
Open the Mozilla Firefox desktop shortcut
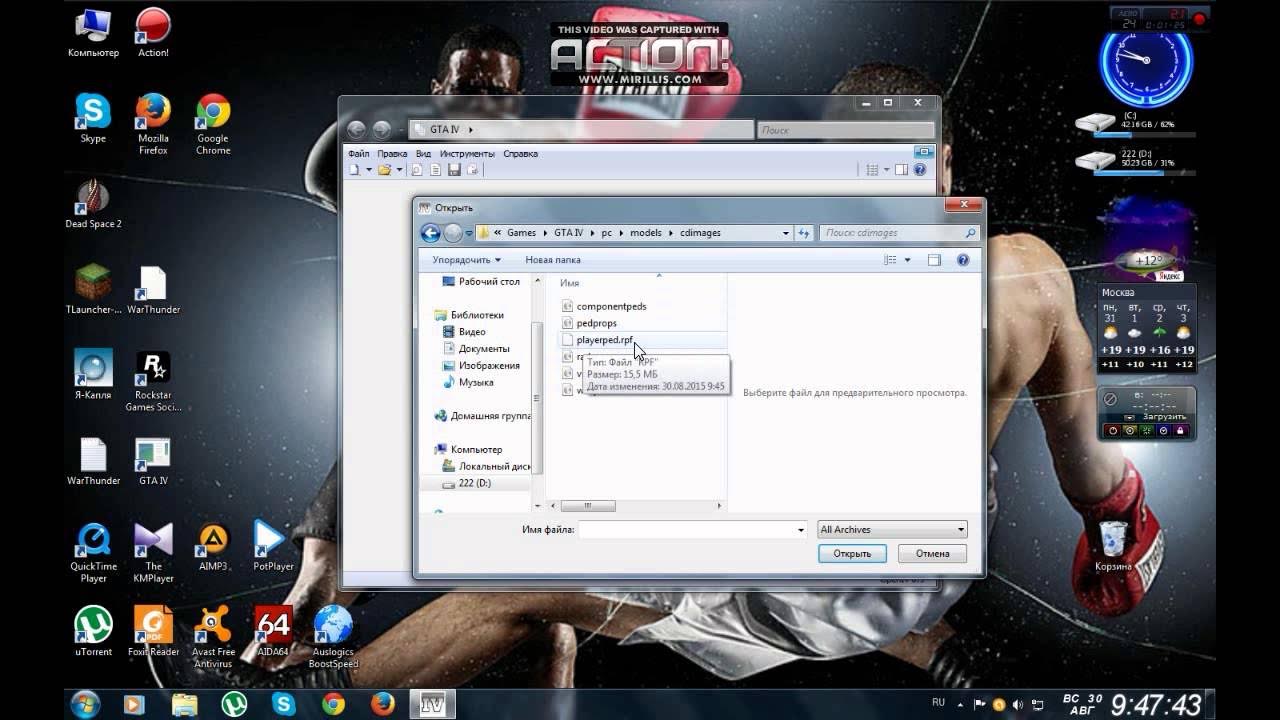click(x=153, y=124)
